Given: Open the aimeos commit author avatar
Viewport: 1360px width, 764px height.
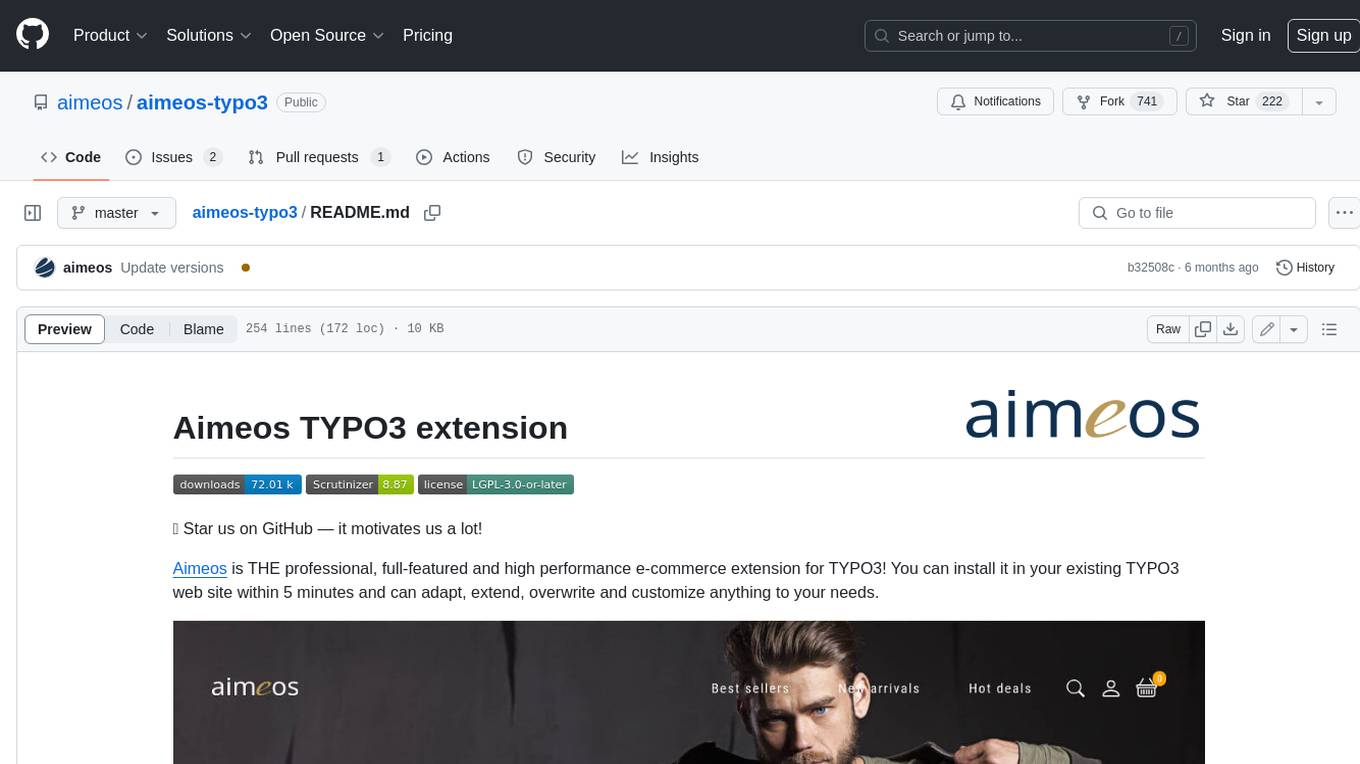Looking at the screenshot, I should point(44,268).
